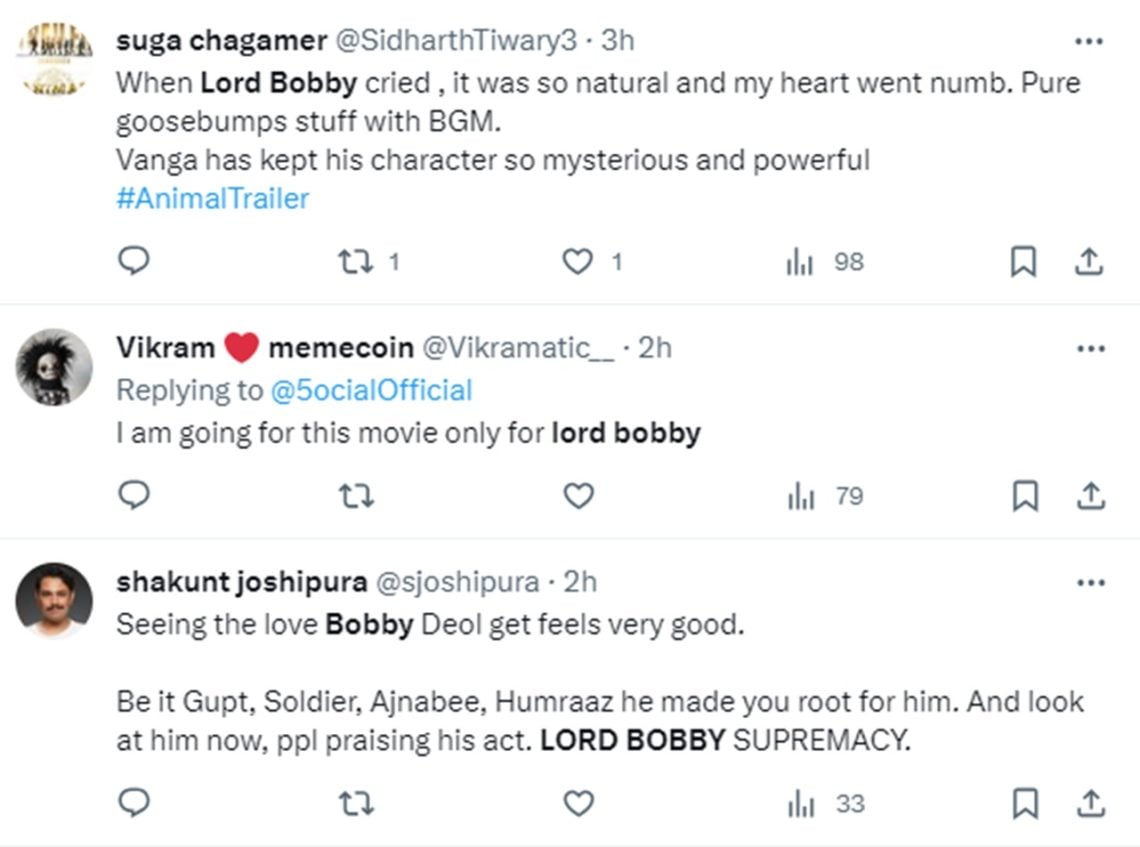Image resolution: width=1140 pixels, height=847 pixels.
Task: Reply to shakunt joshipura's tweet
Action: pyautogui.click(x=133, y=803)
